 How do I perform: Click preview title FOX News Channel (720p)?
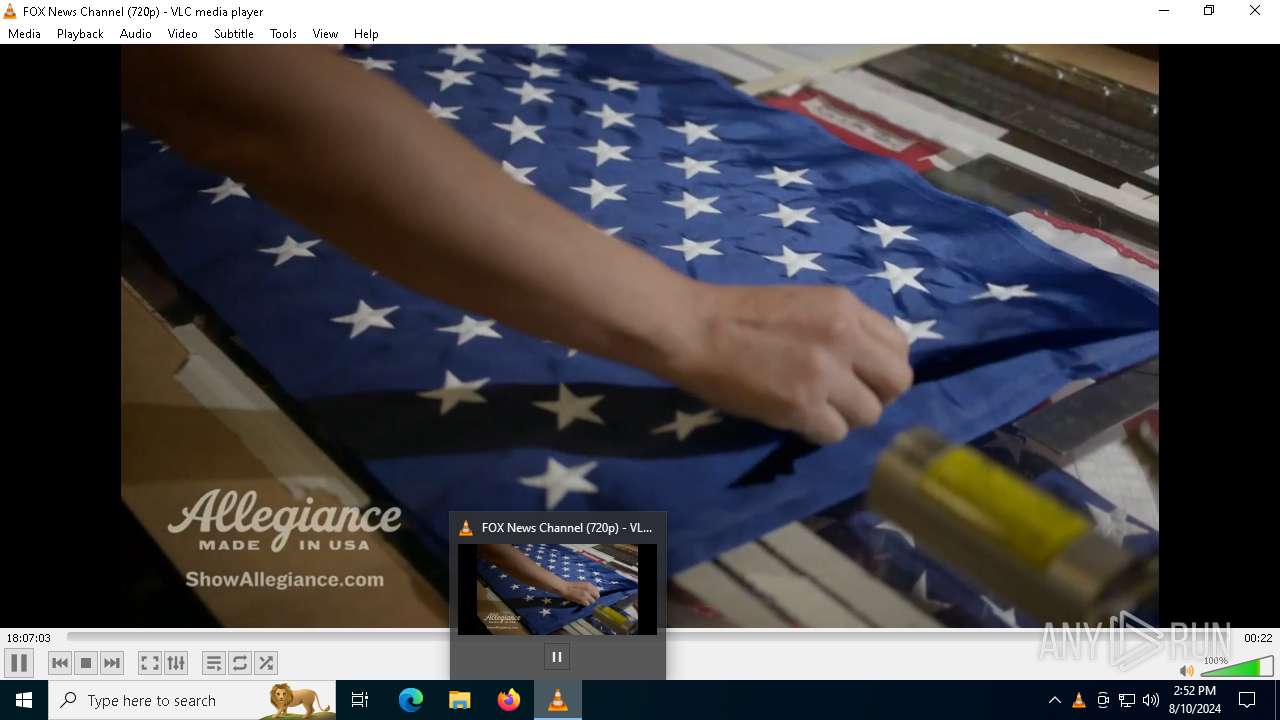566,527
